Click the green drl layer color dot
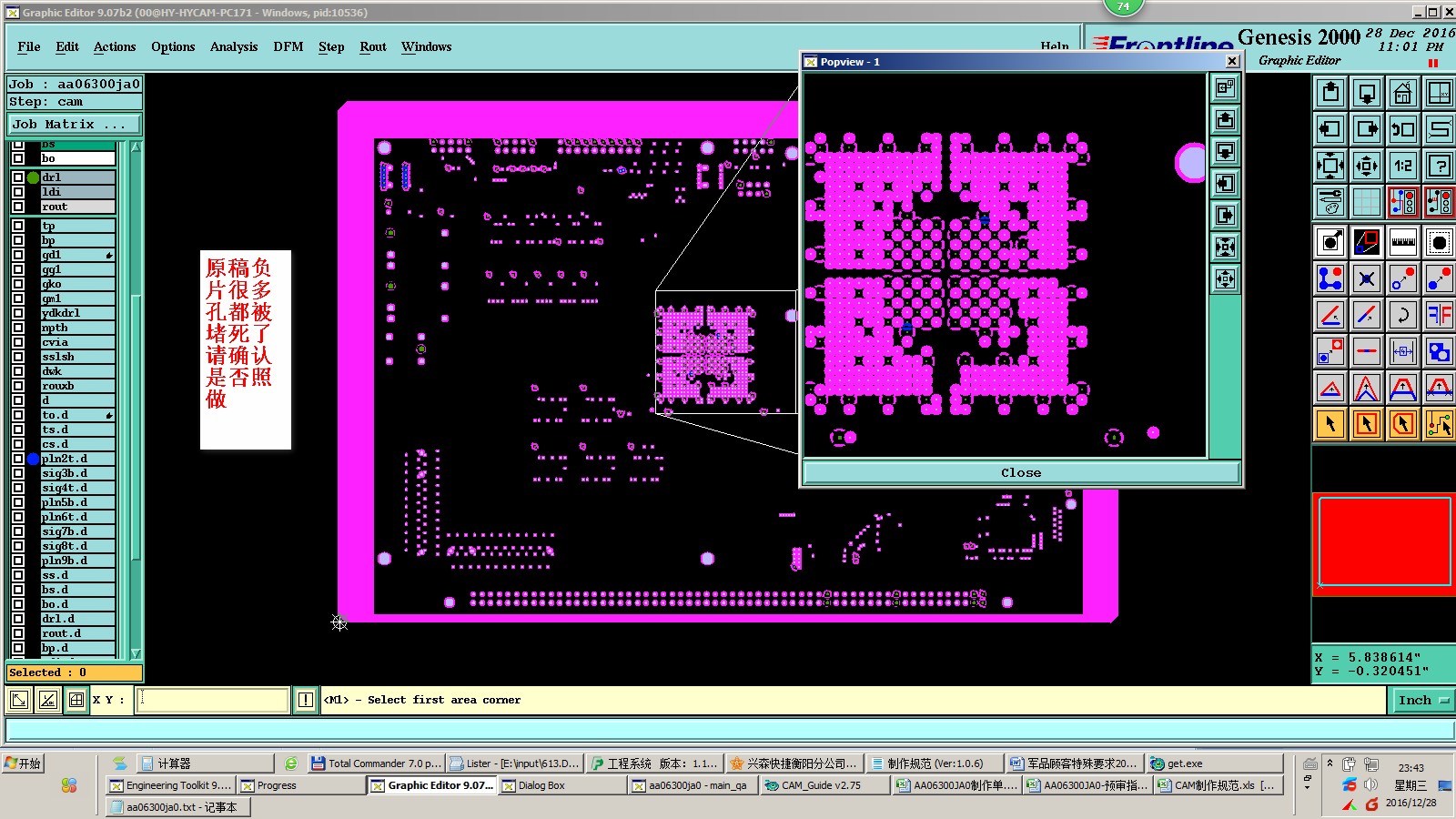Viewport: 1456px width, 819px height. tap(34, 177)
